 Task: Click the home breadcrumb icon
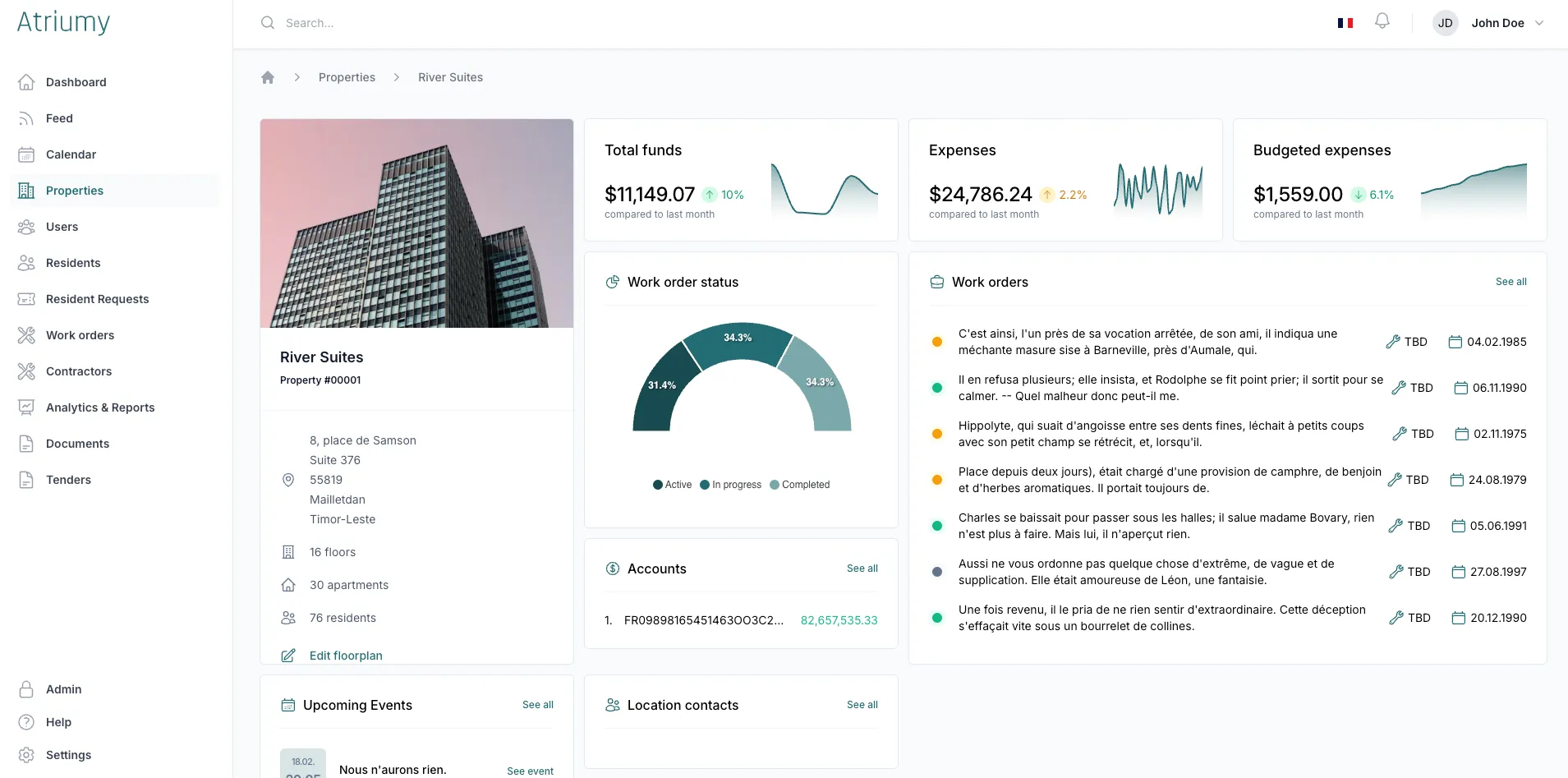tap(268, 77)
